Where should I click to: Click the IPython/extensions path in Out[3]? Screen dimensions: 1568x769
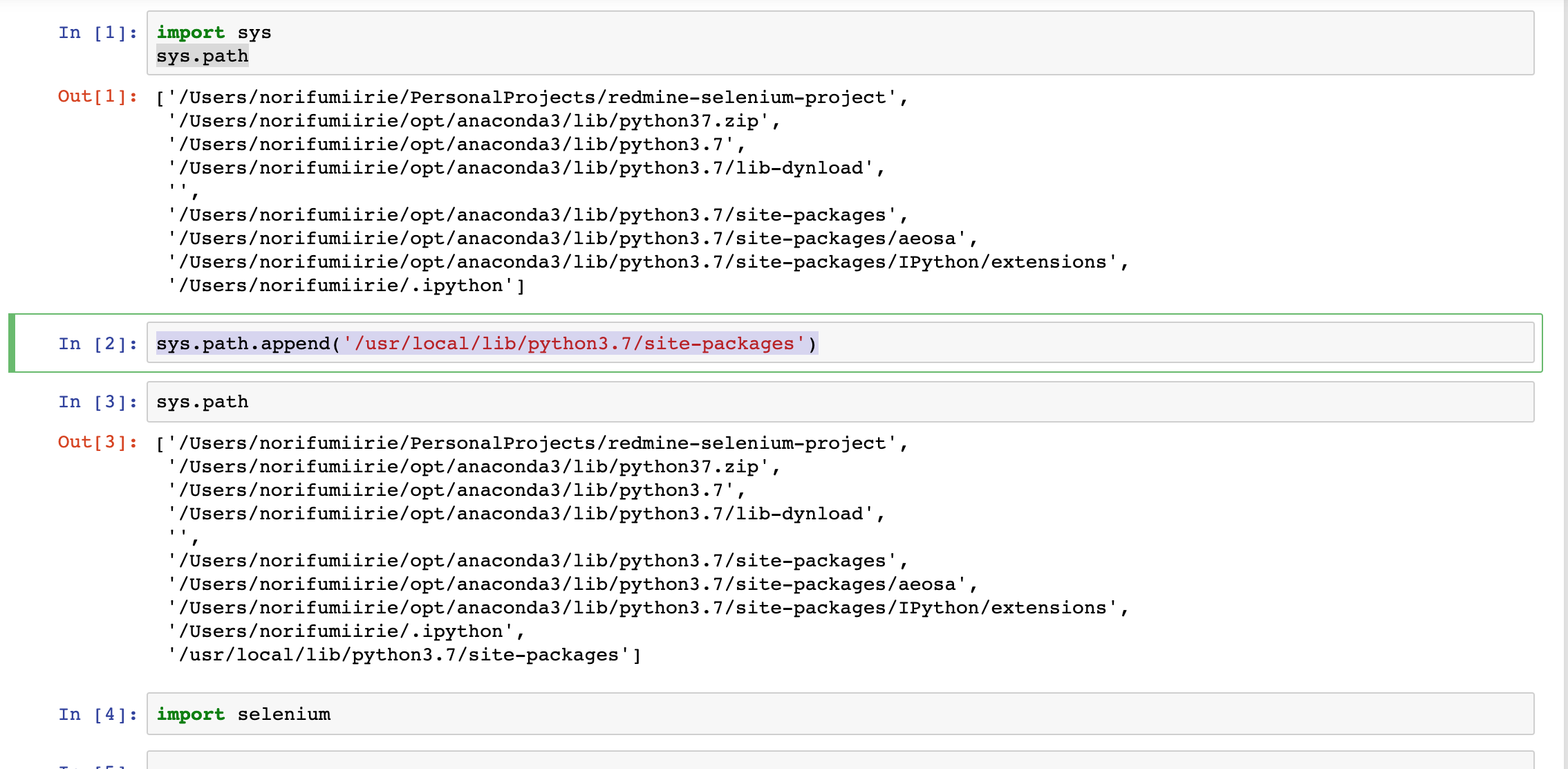646,607
